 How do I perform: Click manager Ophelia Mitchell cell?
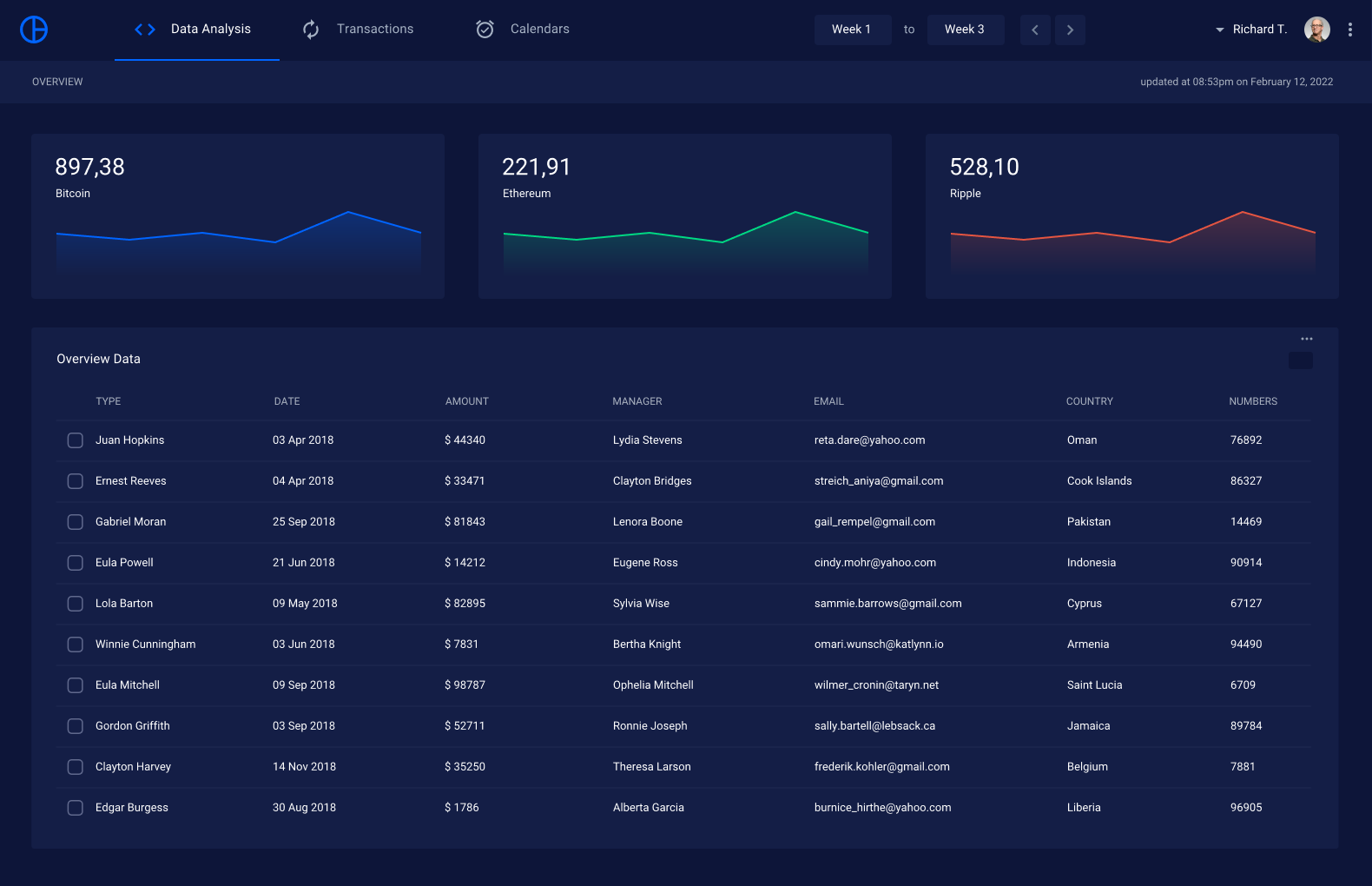tap(653, 685)
